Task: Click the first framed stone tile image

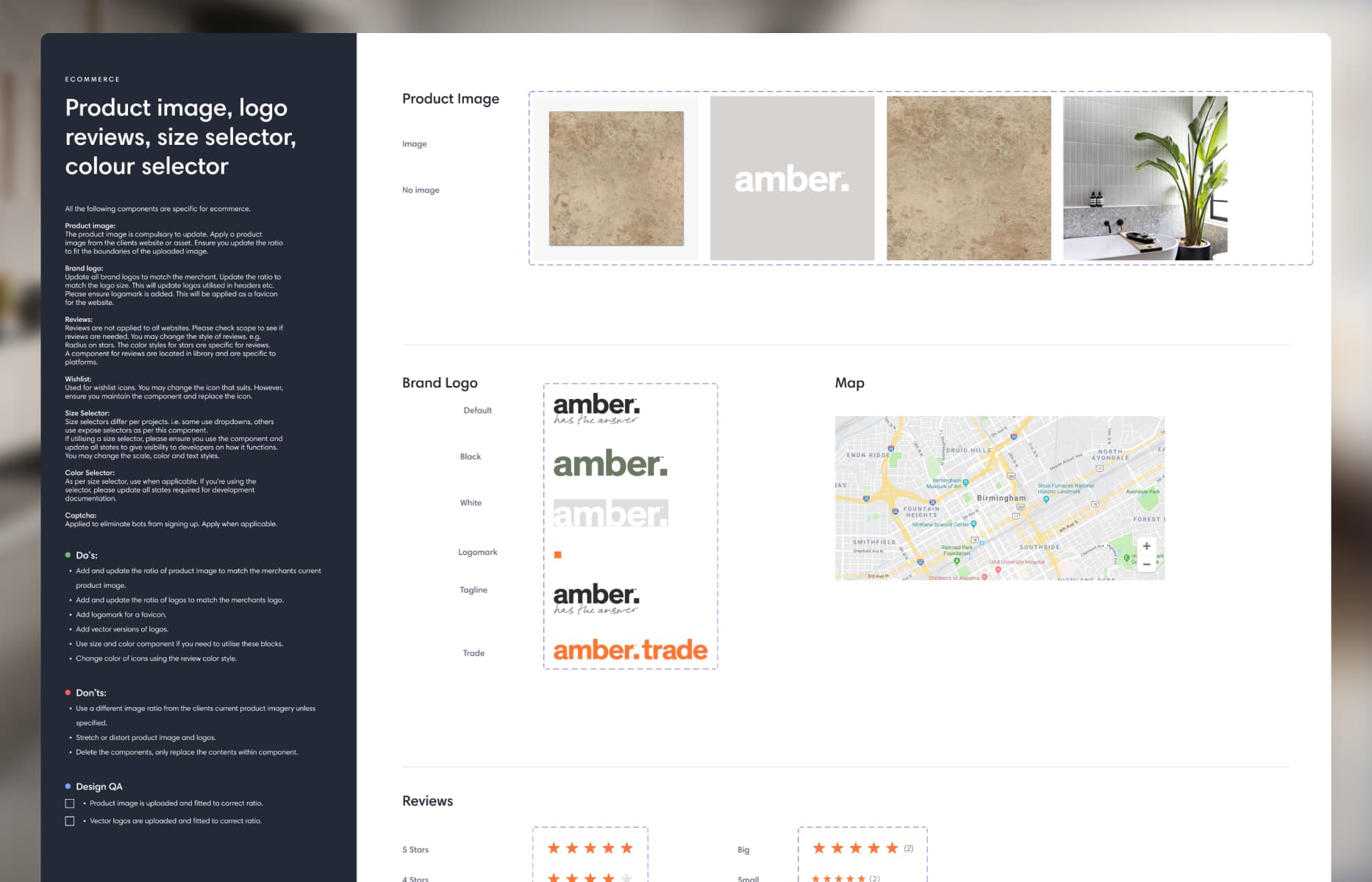Action: point(616,178)
